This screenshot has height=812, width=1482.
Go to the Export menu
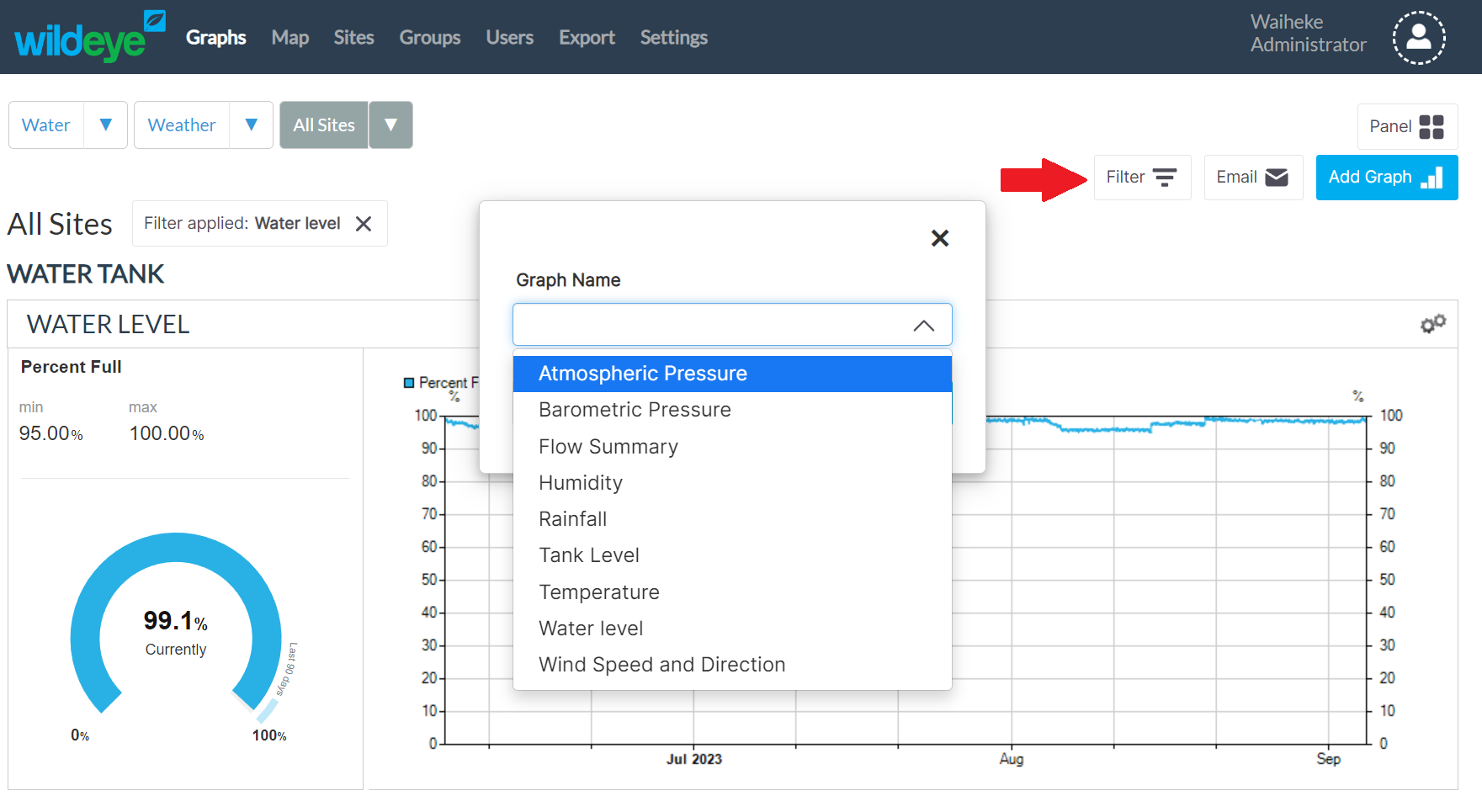[587, 38]
